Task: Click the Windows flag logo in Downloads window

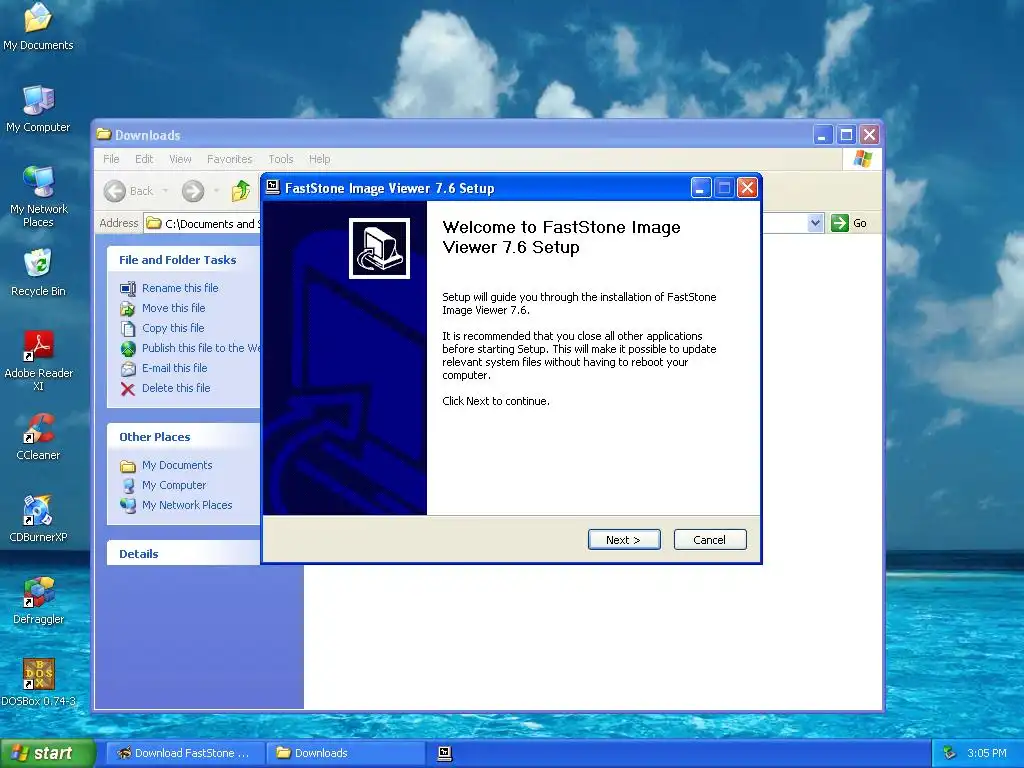Action: [862, 159]
